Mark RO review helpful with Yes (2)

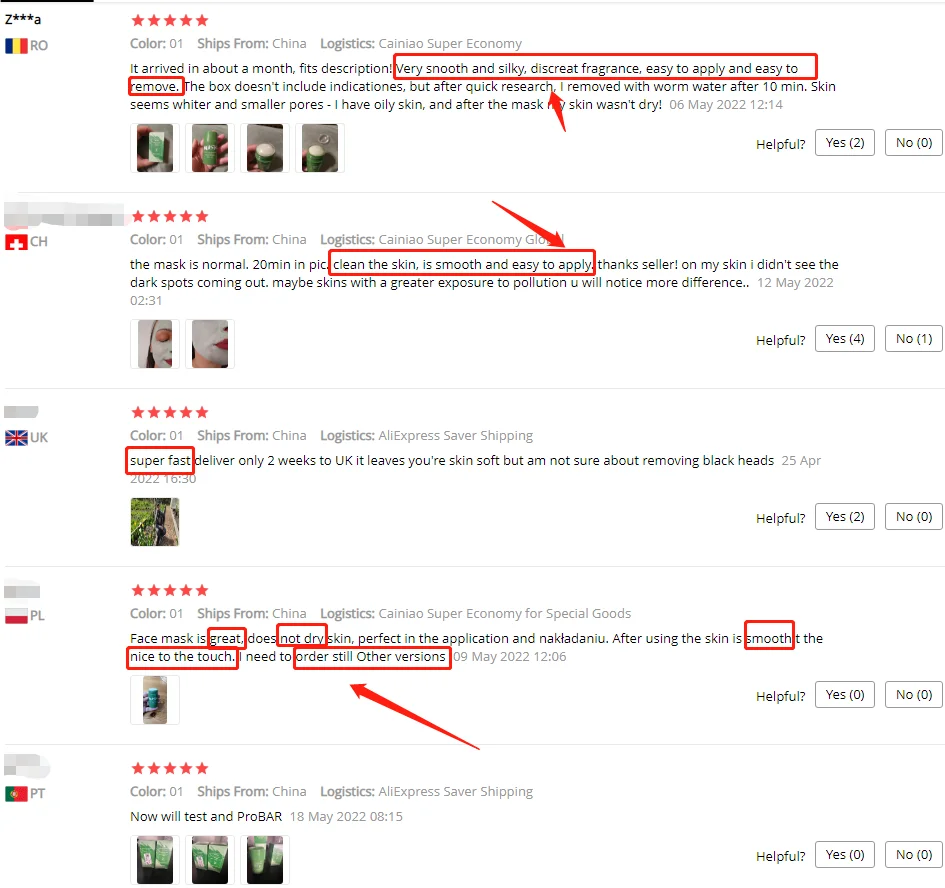pyautogui.click(x=844, y=143)
